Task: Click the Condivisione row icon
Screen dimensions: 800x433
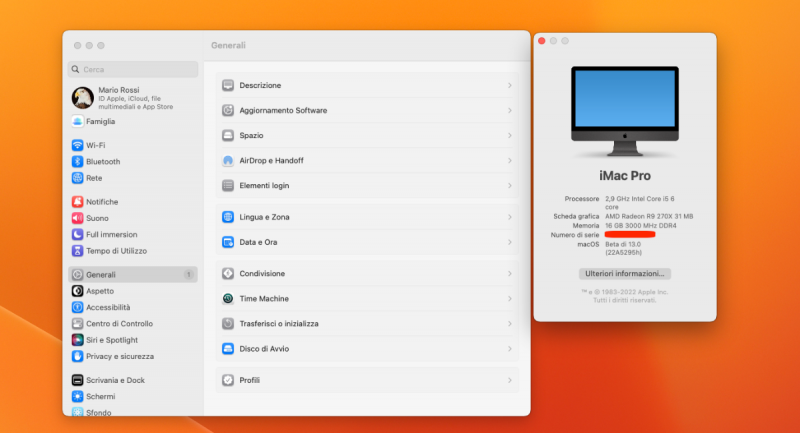Action: (x=228, y=274)
